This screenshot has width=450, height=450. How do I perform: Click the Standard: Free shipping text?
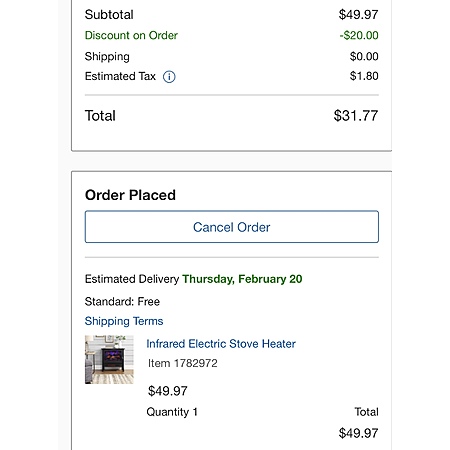pyautogui.click(x=122, y=302)
